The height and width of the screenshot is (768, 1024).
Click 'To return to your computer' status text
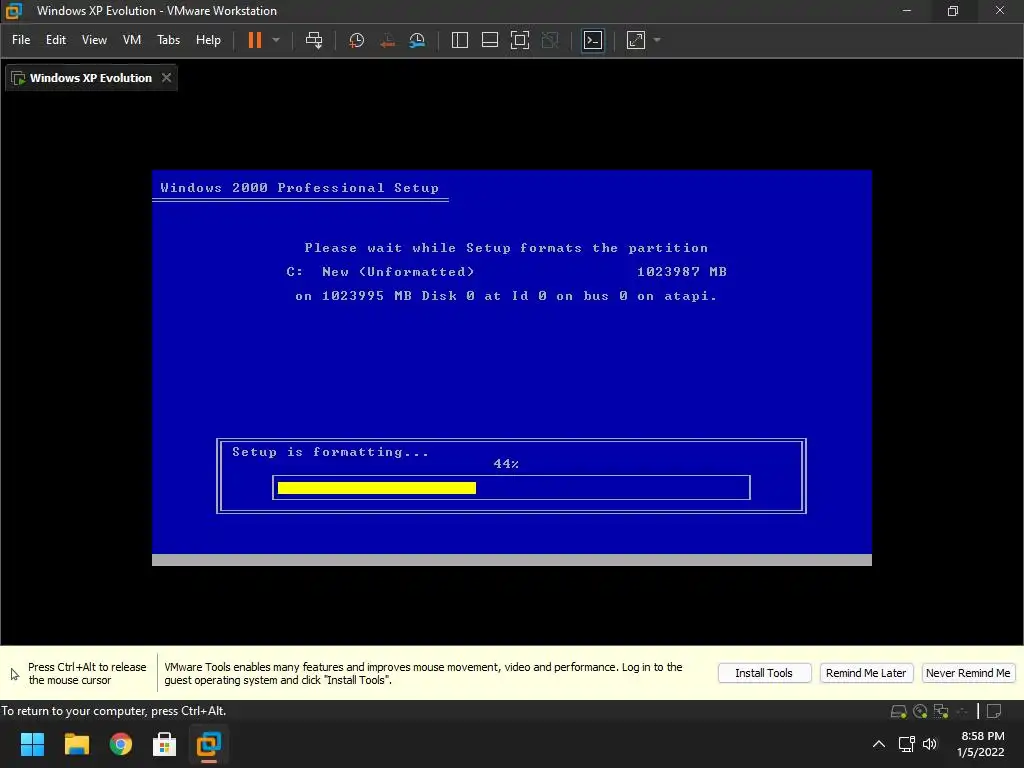pos(114,711)
